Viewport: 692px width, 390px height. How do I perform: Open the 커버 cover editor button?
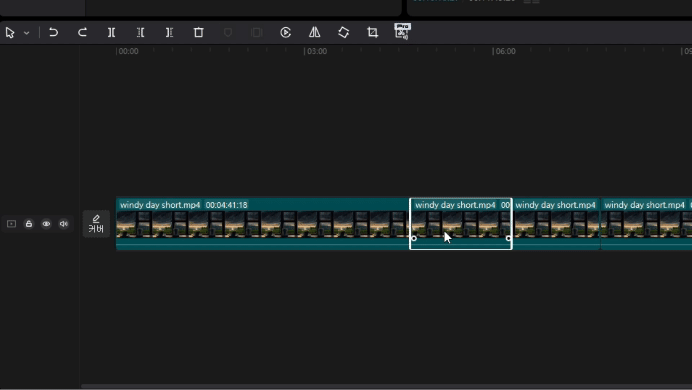tap(96, 224)
